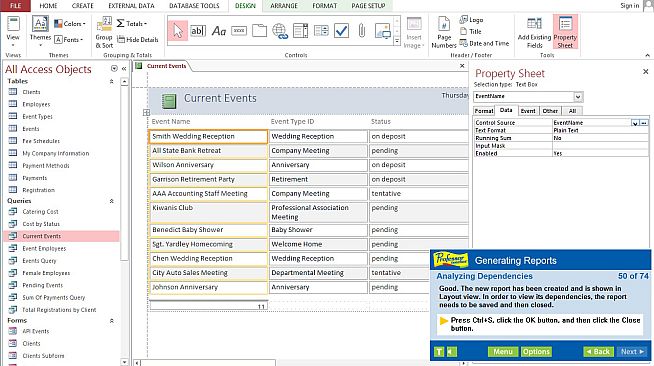Insert Page Numbers

click(444, 32)
